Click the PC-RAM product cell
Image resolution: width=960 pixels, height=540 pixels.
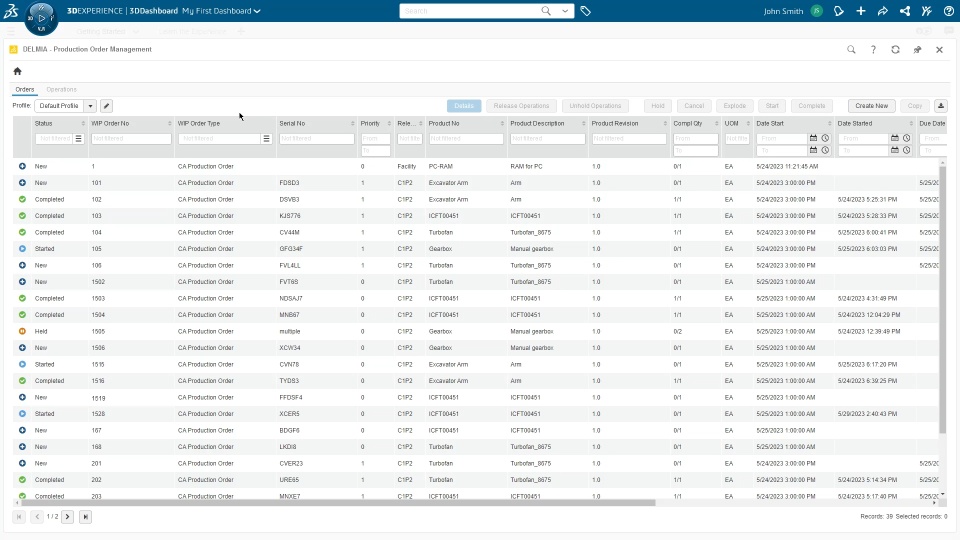tap(441, 167)
